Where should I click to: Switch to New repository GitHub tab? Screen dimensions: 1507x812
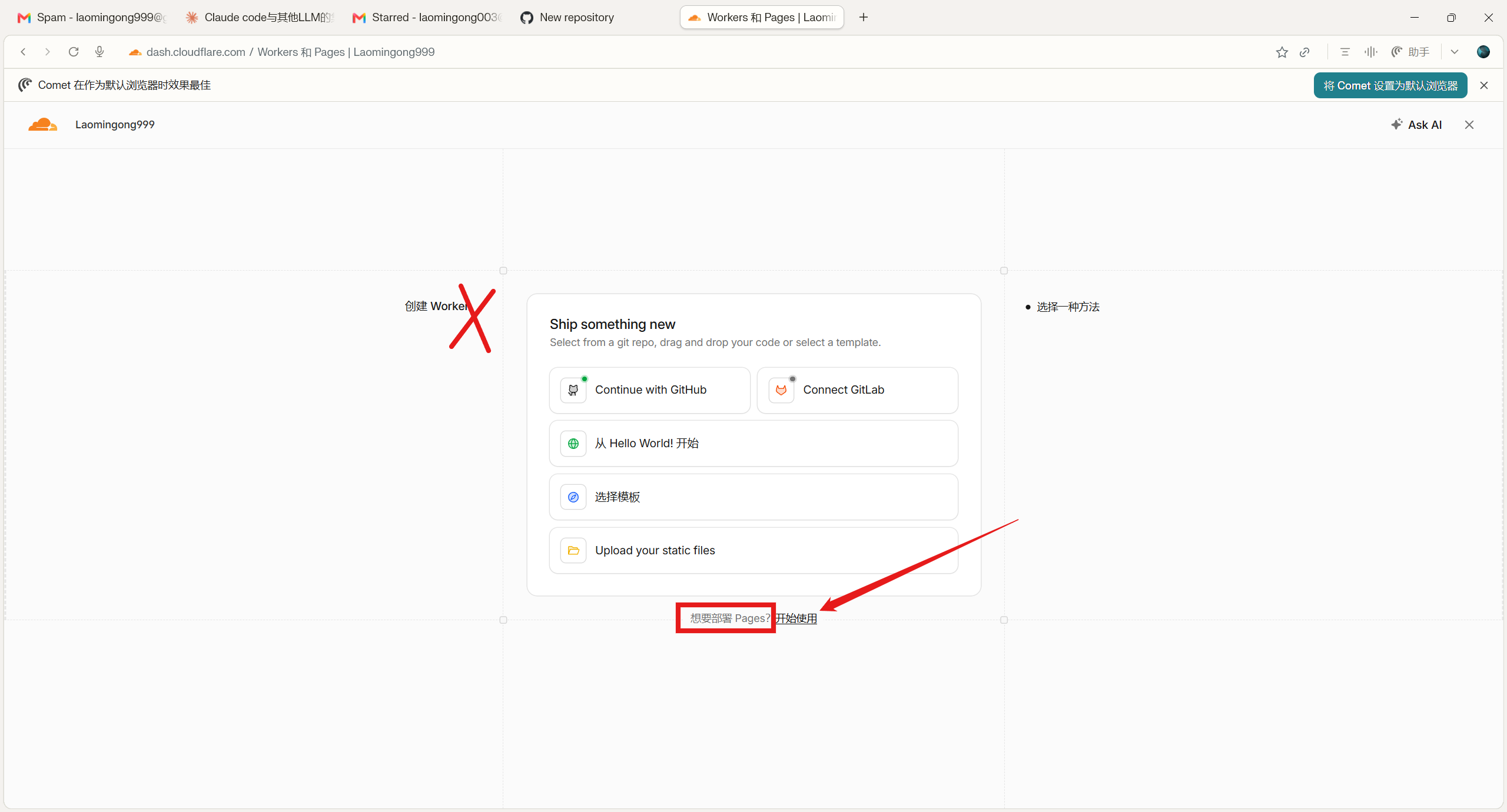[594, 18]
